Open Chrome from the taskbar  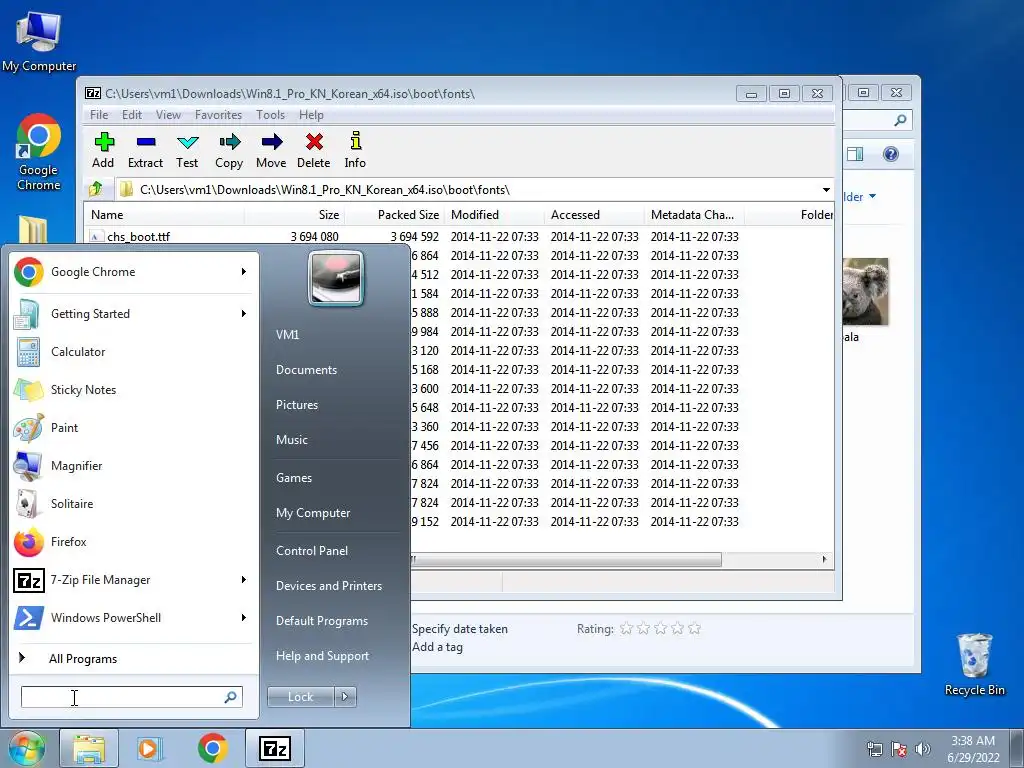coord(212,749)
